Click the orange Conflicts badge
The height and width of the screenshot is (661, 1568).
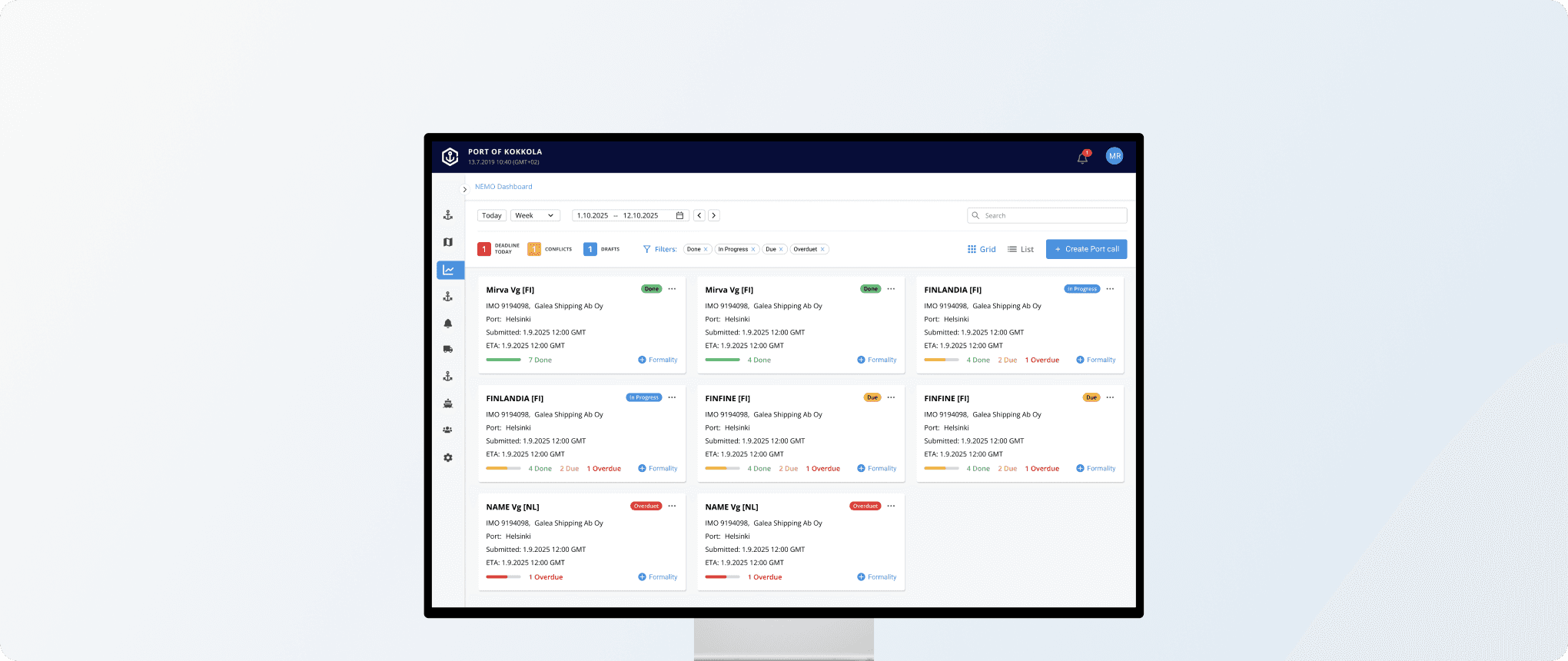(x=534, y=249)
